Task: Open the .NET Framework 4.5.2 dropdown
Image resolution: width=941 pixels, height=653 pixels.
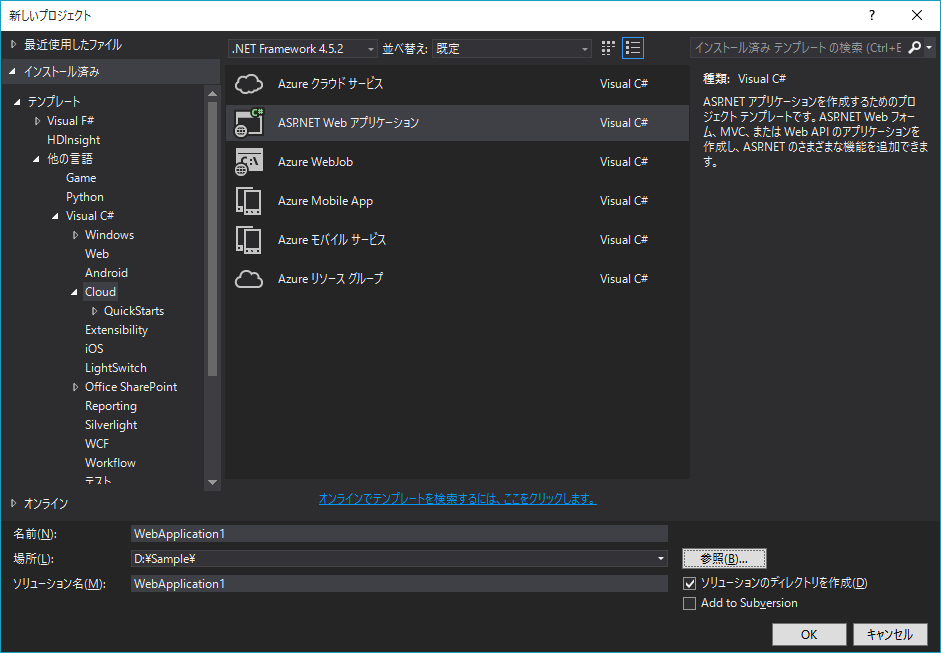Action: tap(302, 49)
